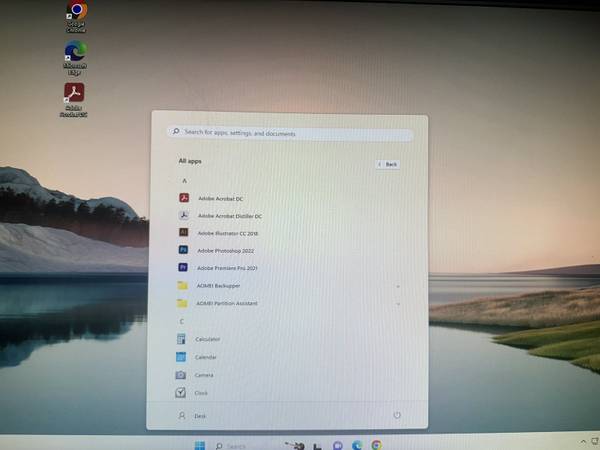Launch Adobe Acrobat Distiller DC
This screenshot has height=450, width=600.
pos(229,216)
